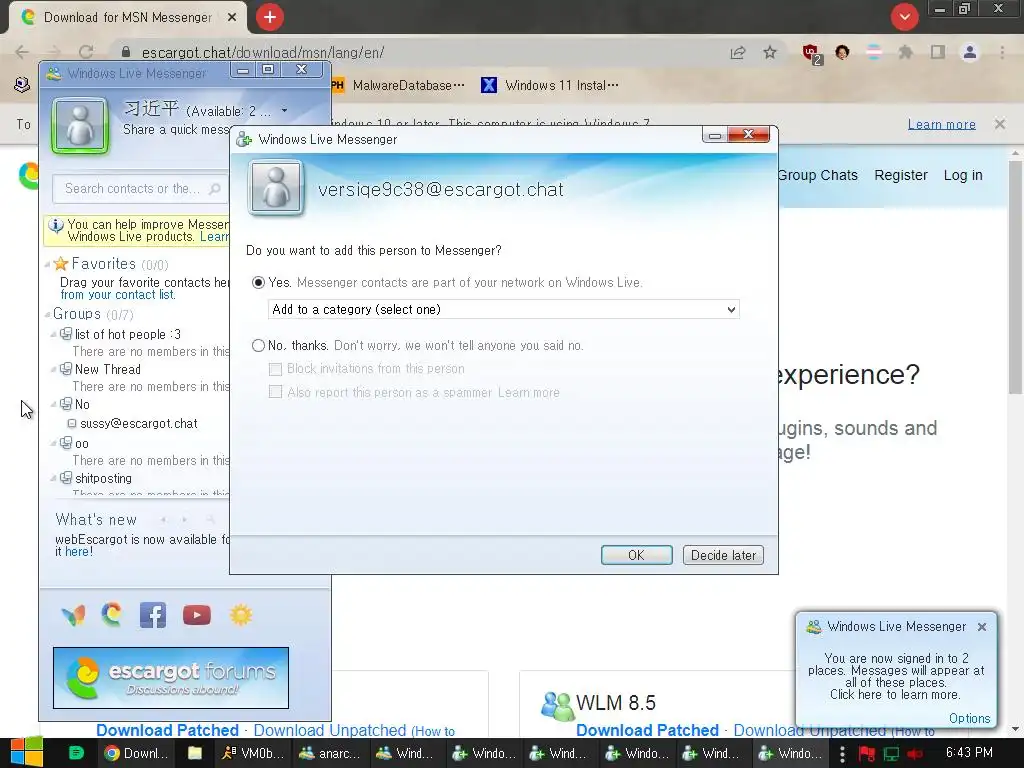
Task: Click the sun weather icon in Messenger
Action: 241,615
